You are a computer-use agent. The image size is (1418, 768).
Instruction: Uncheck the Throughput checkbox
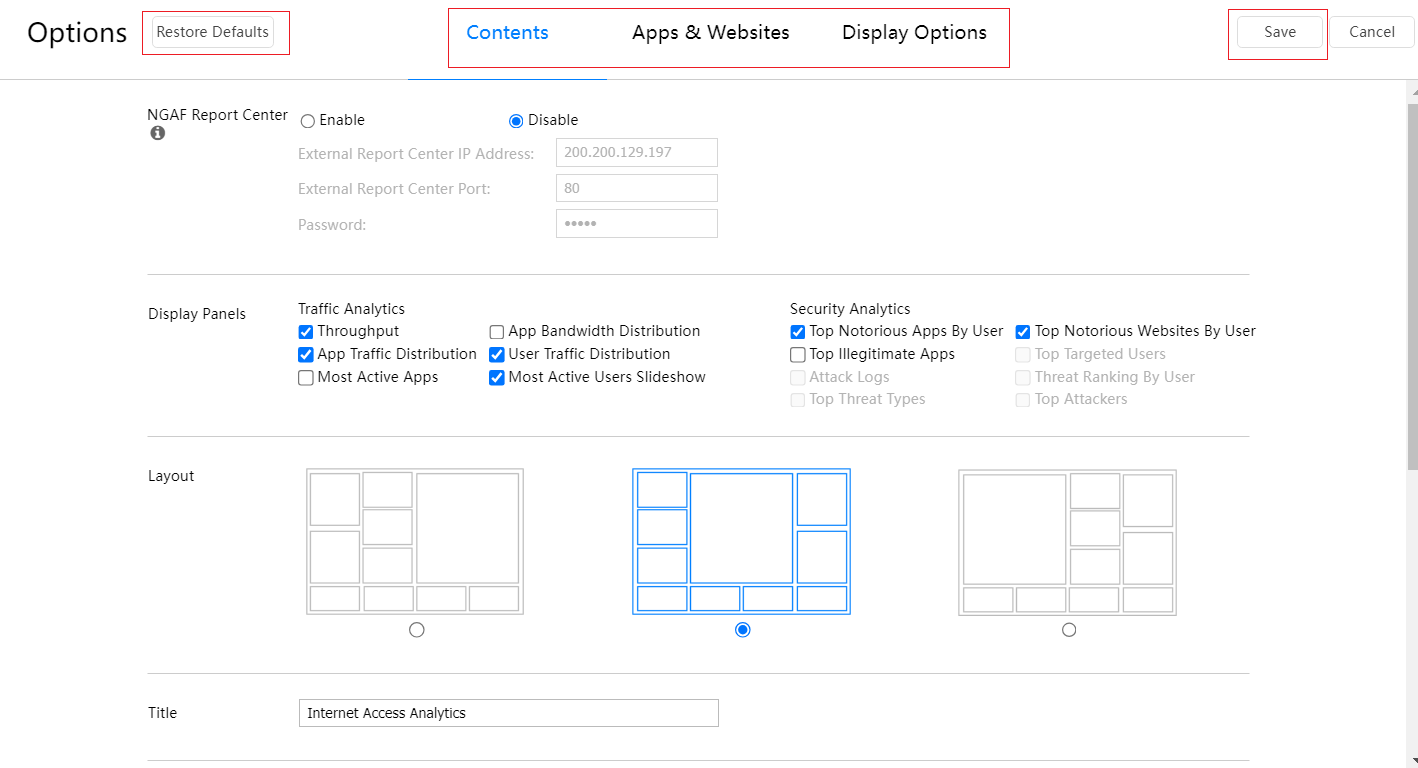306,332
